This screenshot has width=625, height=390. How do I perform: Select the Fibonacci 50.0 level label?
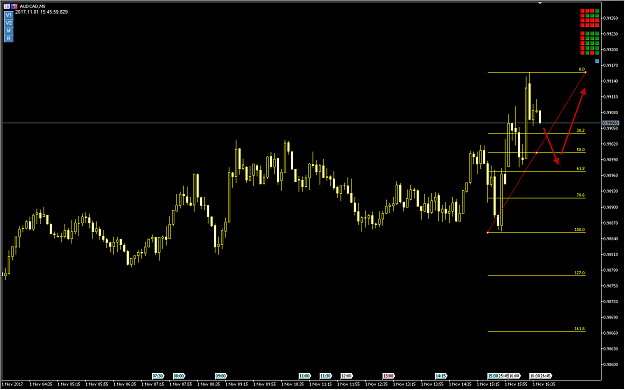pos(581,150)
